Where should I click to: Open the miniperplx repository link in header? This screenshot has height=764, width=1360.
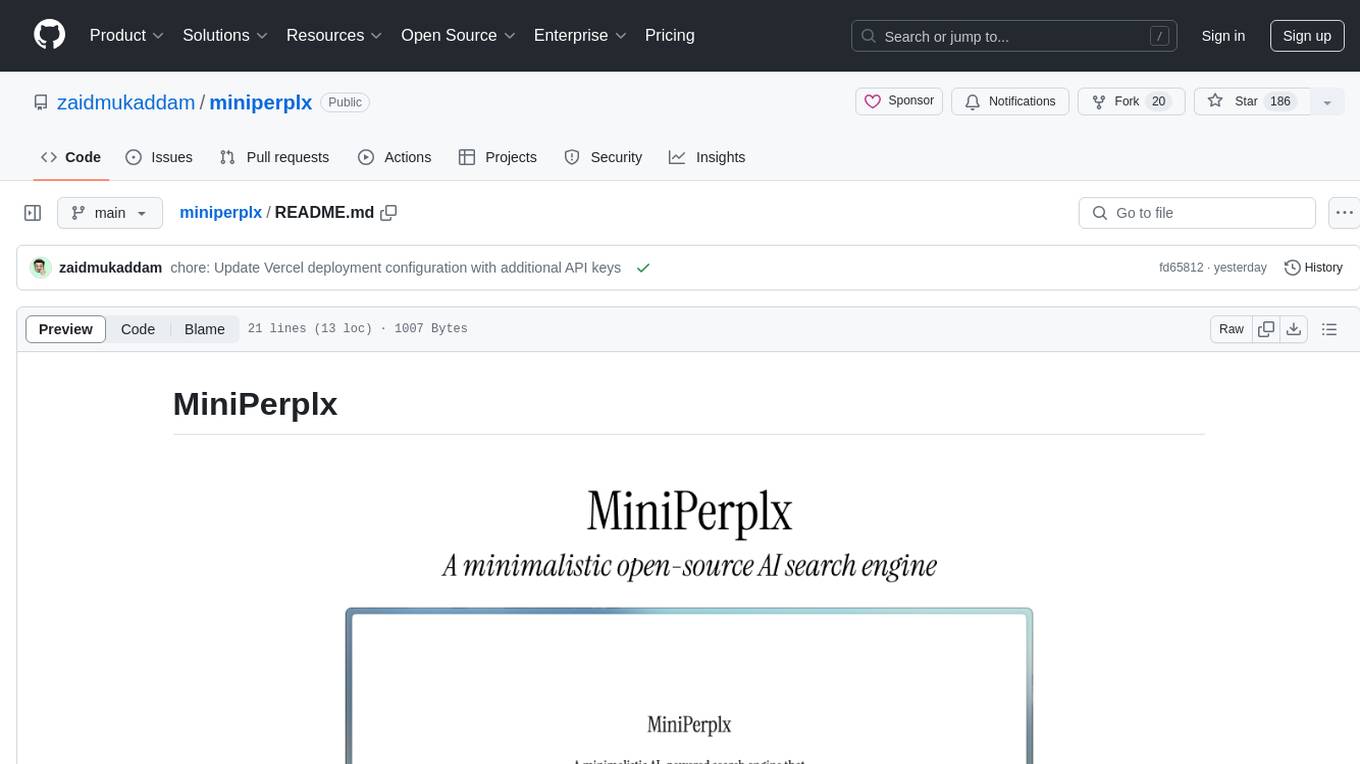tap(261, 102)
